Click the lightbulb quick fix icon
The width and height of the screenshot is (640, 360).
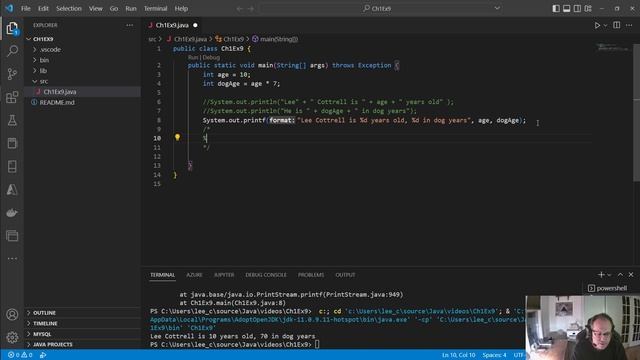pos(177,137)
